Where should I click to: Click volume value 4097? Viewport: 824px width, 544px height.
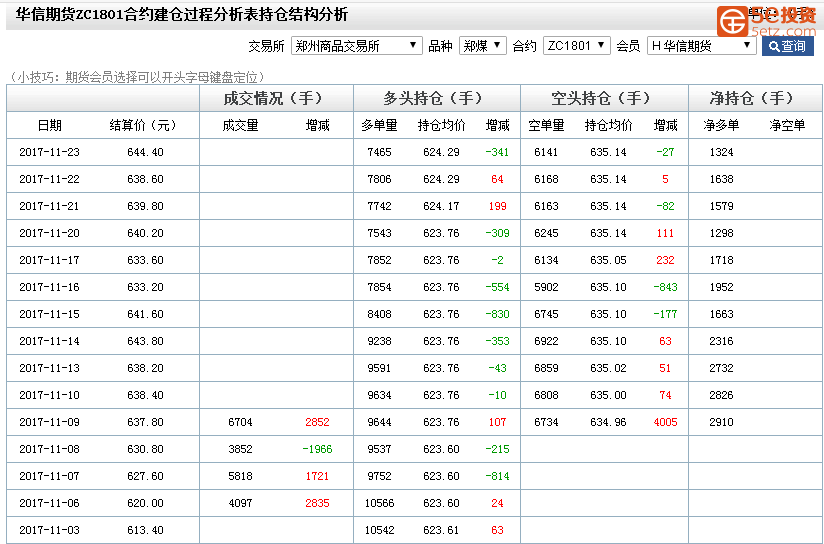tap(240, 503)
